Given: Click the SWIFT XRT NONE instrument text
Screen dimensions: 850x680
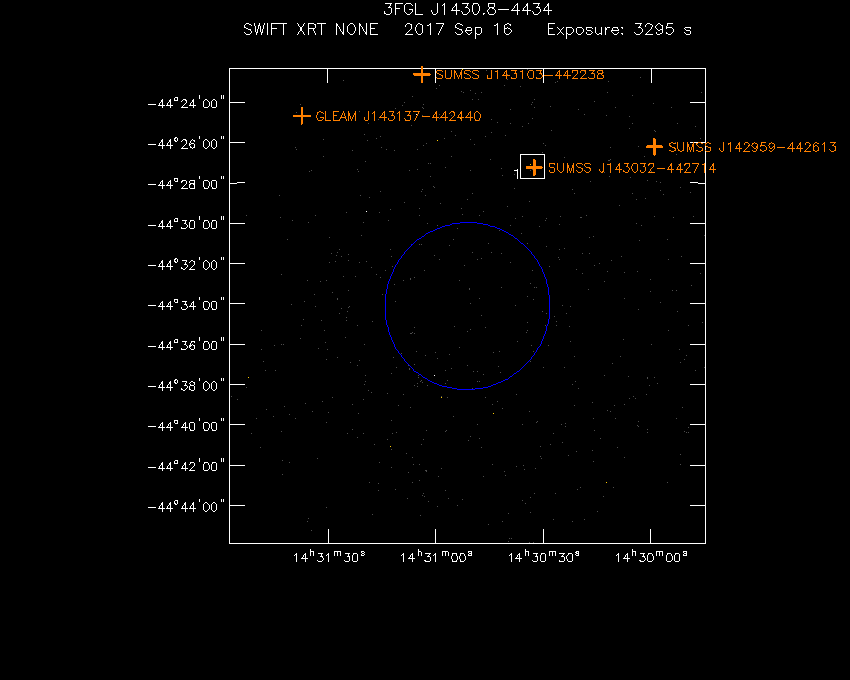Looking at the screenshot, I should tap(311, 29).
